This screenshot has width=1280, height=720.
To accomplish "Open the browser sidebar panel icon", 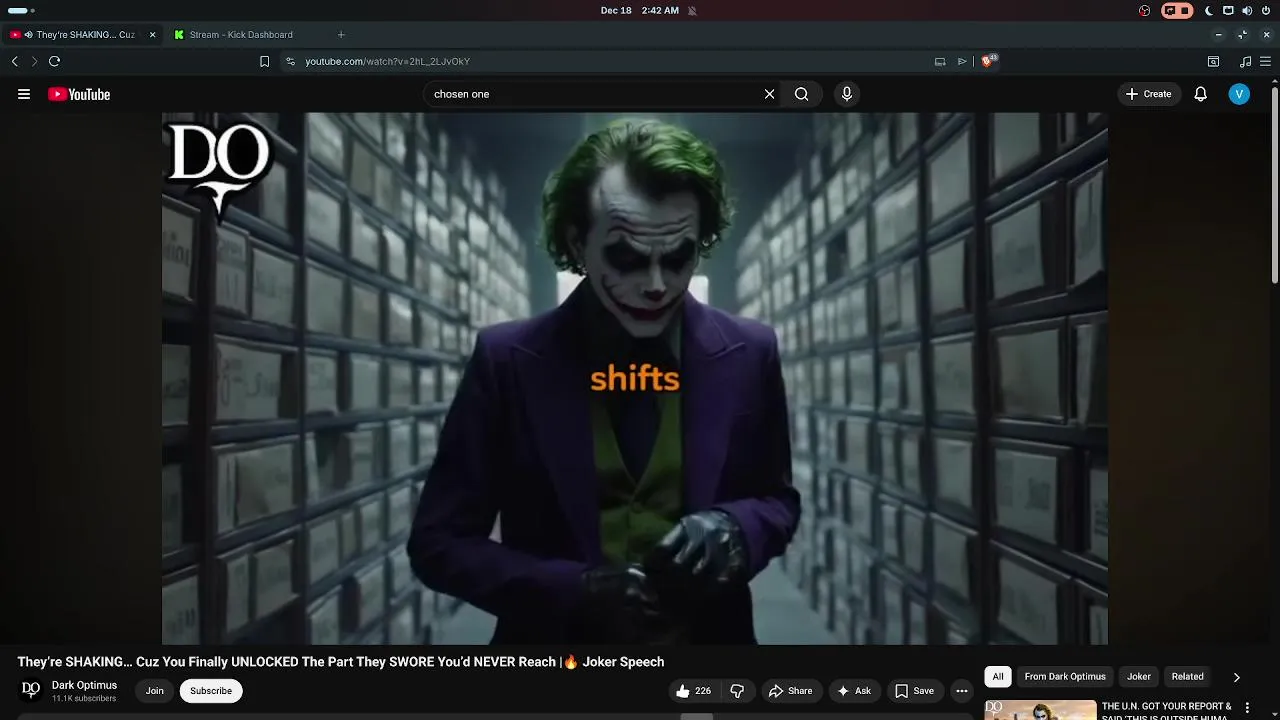I will click(1213, 61).
